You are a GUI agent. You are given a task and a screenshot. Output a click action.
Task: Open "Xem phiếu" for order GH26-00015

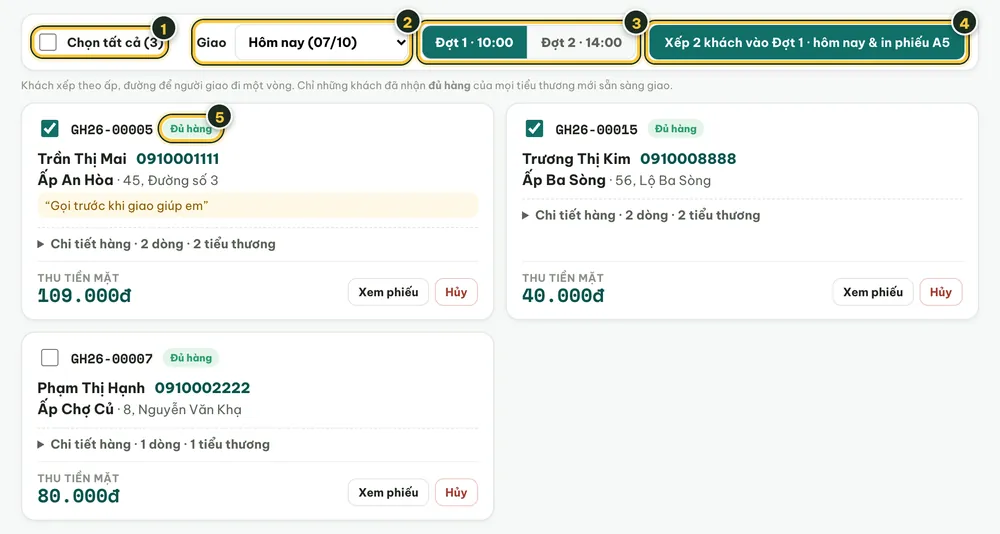tap(873, 292)
